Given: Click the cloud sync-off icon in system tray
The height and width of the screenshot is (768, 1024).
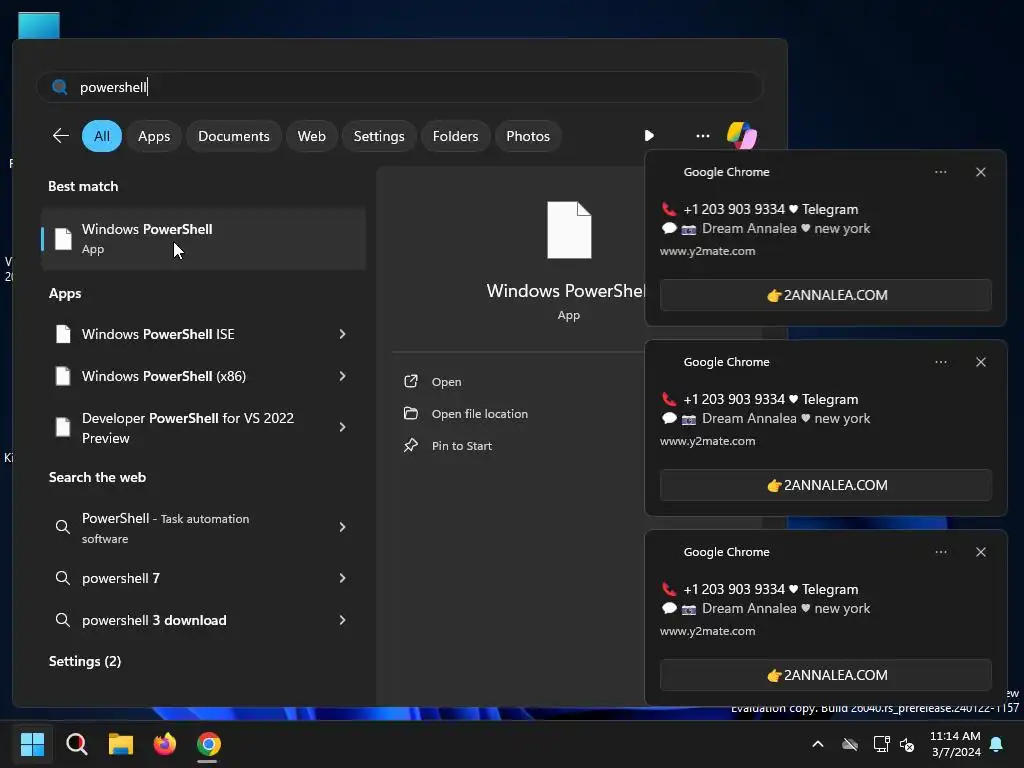Looking at the screenshot, I should tap(850, 744).
